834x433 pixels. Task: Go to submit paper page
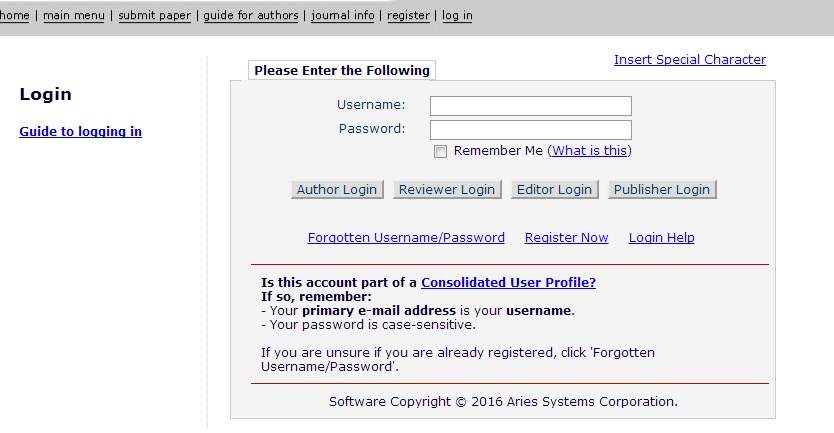coord(154,16)
